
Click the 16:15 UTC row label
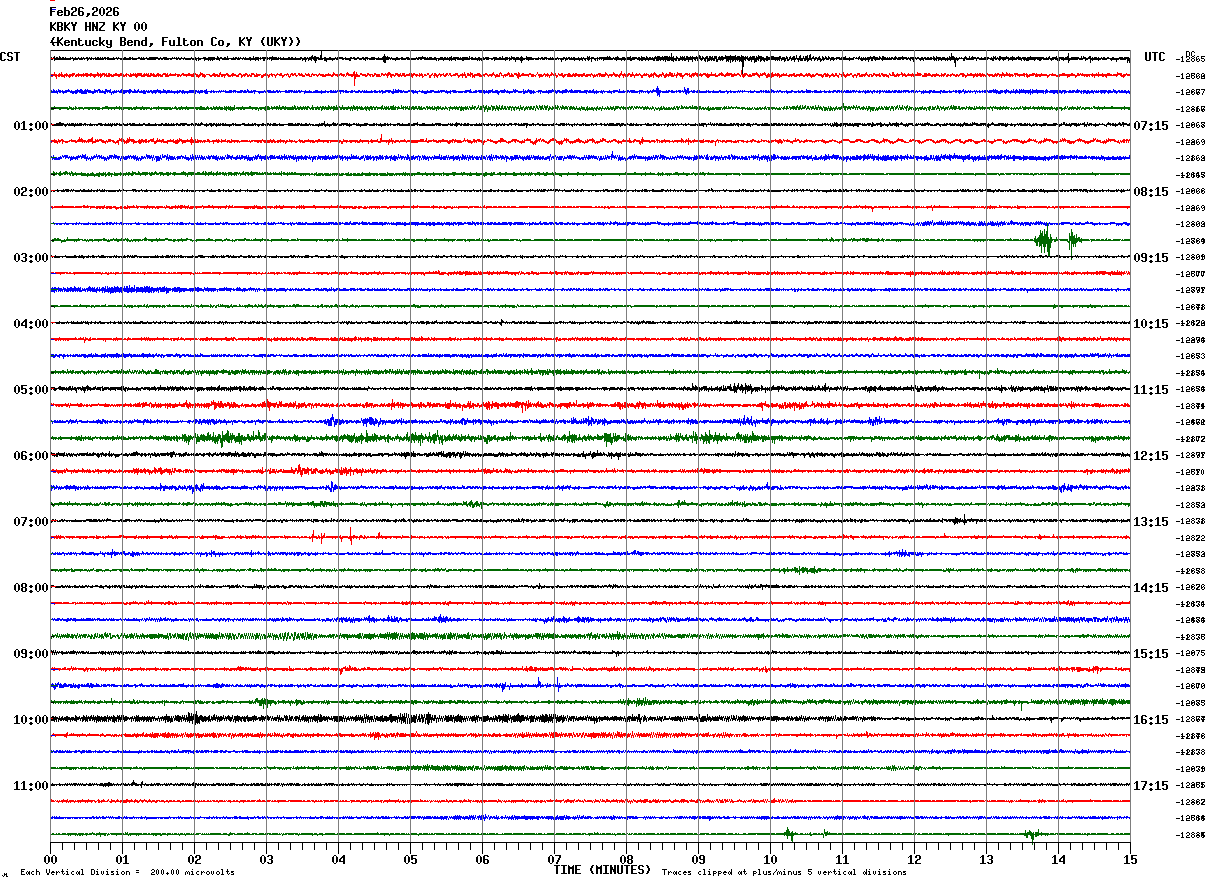coord(1151,720)
